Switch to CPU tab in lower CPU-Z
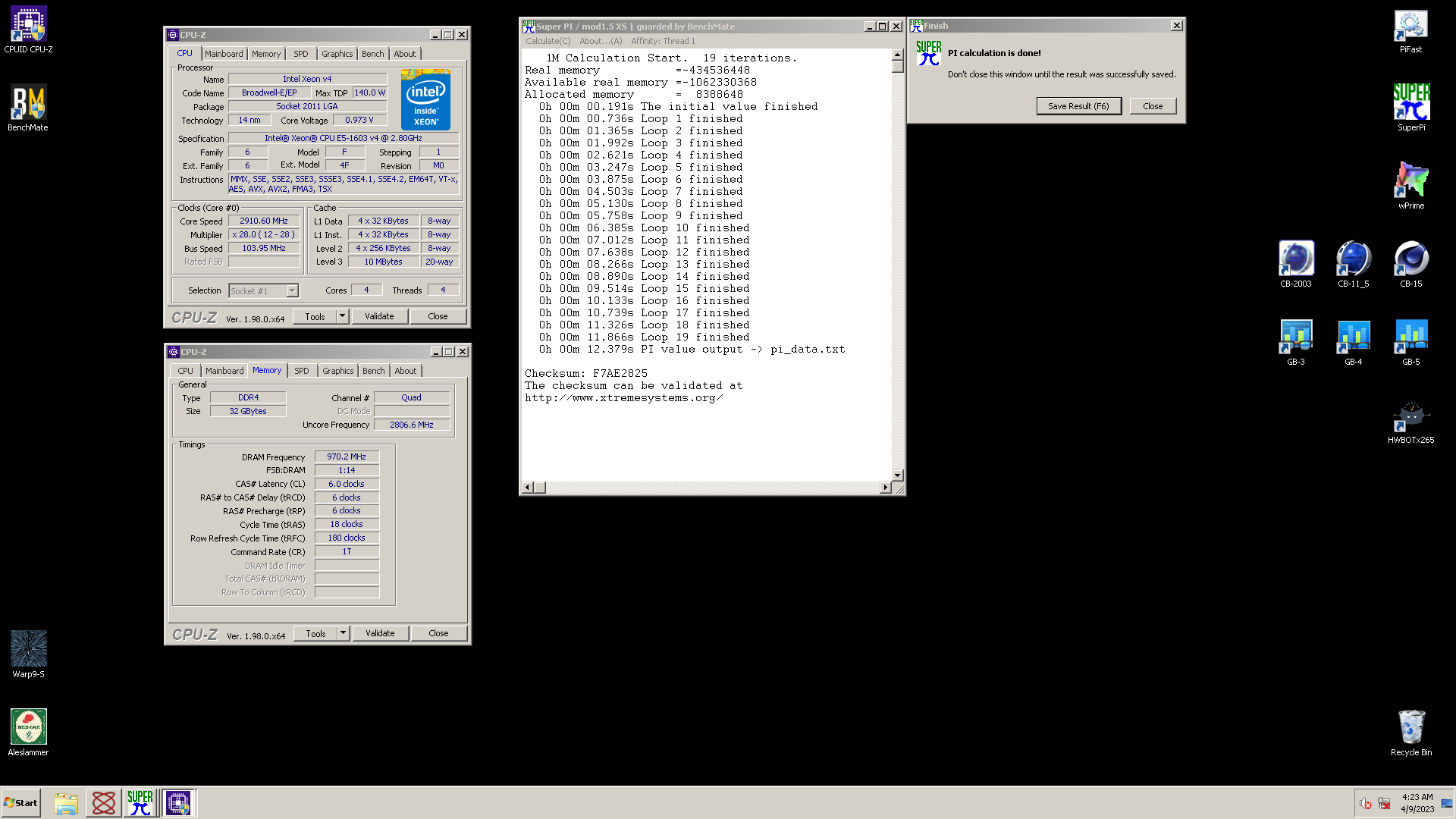 185,371
